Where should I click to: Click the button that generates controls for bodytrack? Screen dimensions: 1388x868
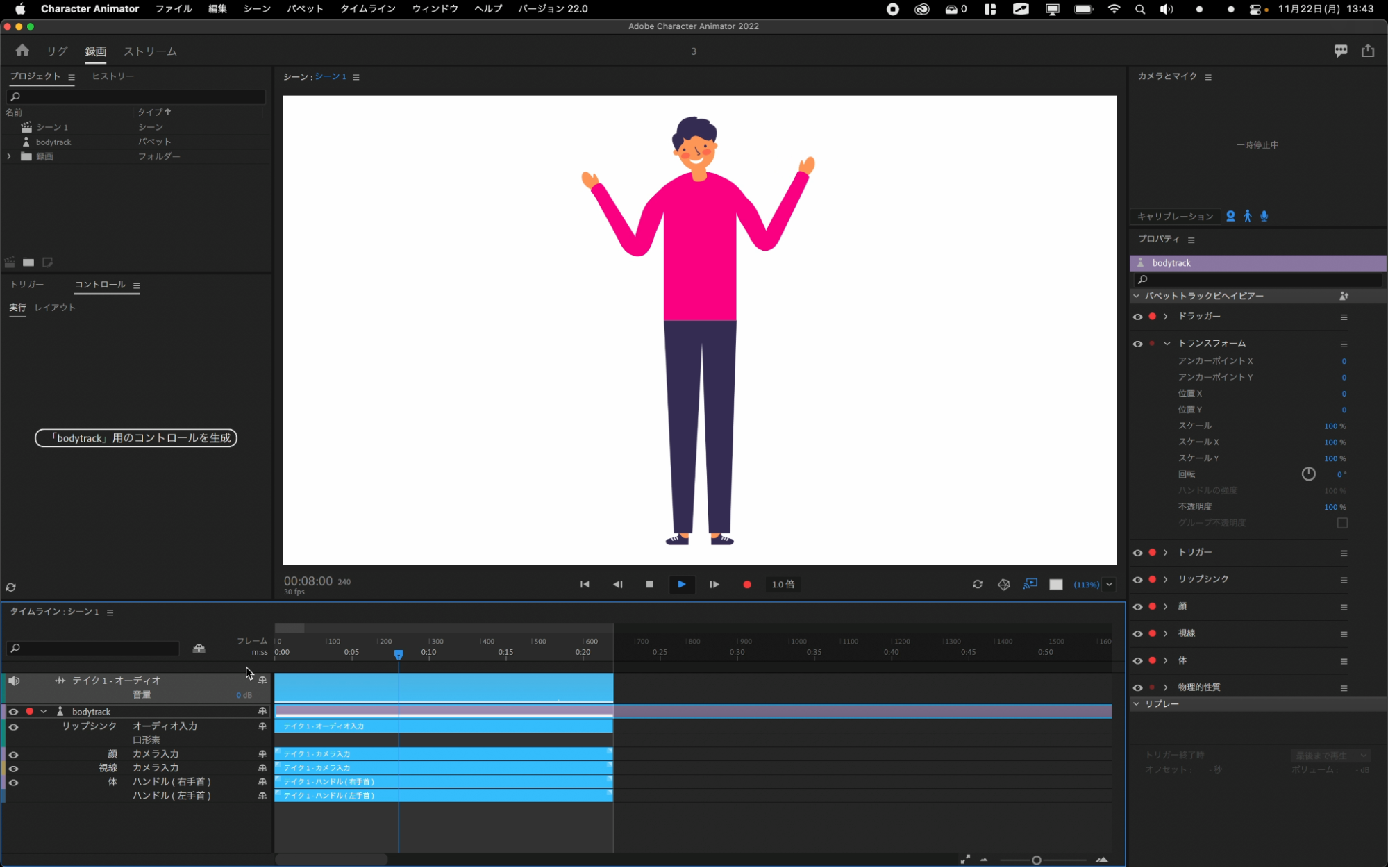136,438
